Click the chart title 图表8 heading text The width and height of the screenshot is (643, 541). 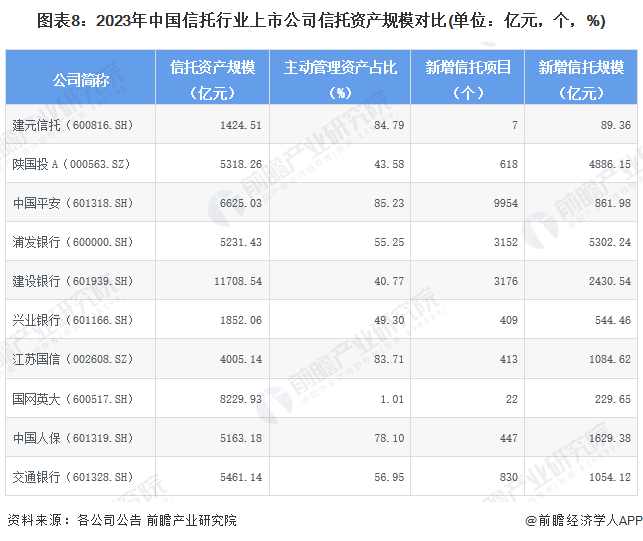[321, 21]
